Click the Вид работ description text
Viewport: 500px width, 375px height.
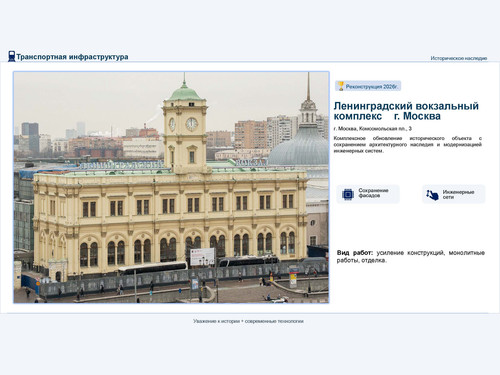click(411, 256)
